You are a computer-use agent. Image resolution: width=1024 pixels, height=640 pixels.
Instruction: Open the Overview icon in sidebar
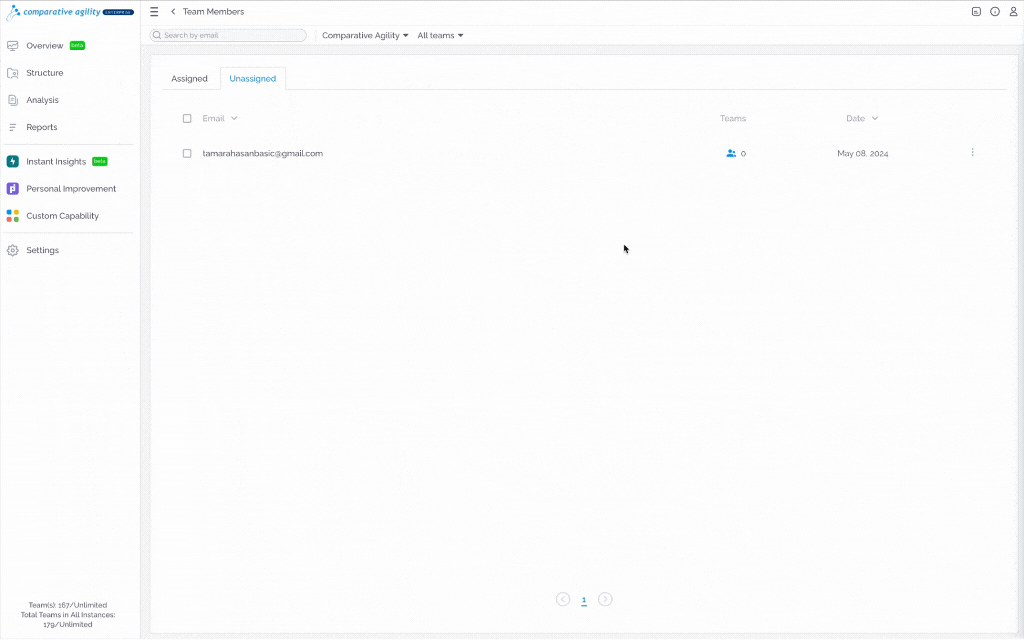[x=12, y=46]
